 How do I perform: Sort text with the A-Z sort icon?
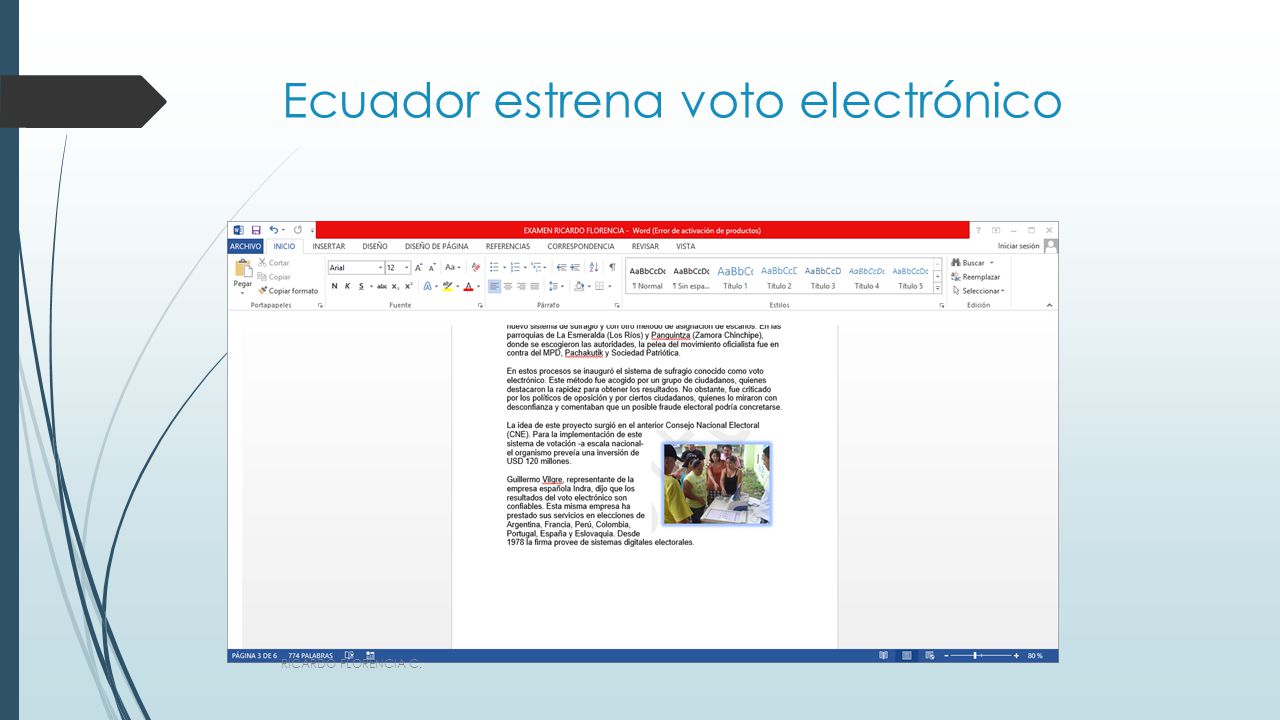click(x=594, y=268)
